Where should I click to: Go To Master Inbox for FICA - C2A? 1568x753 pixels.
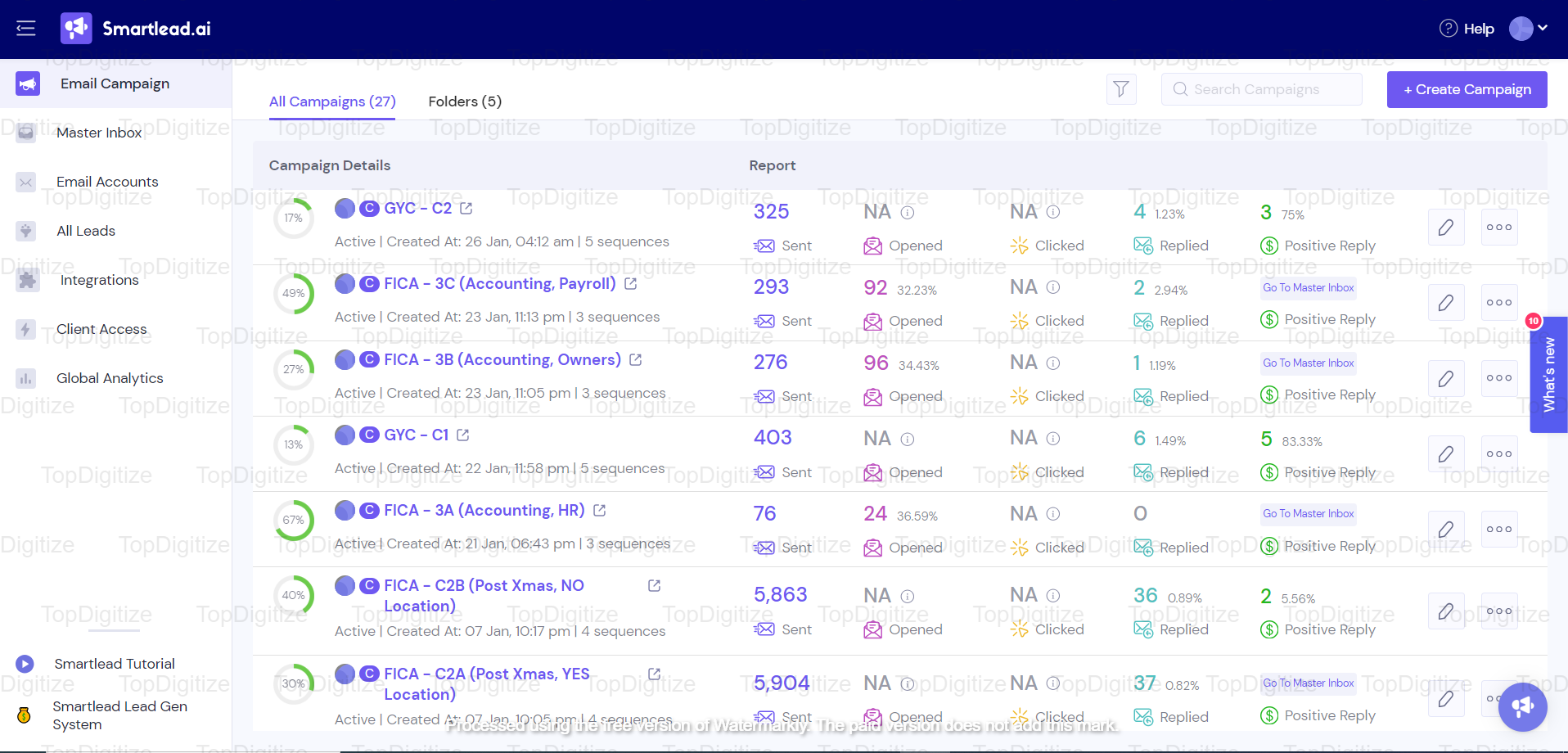pyautogui.click(x=1308, y=683)
